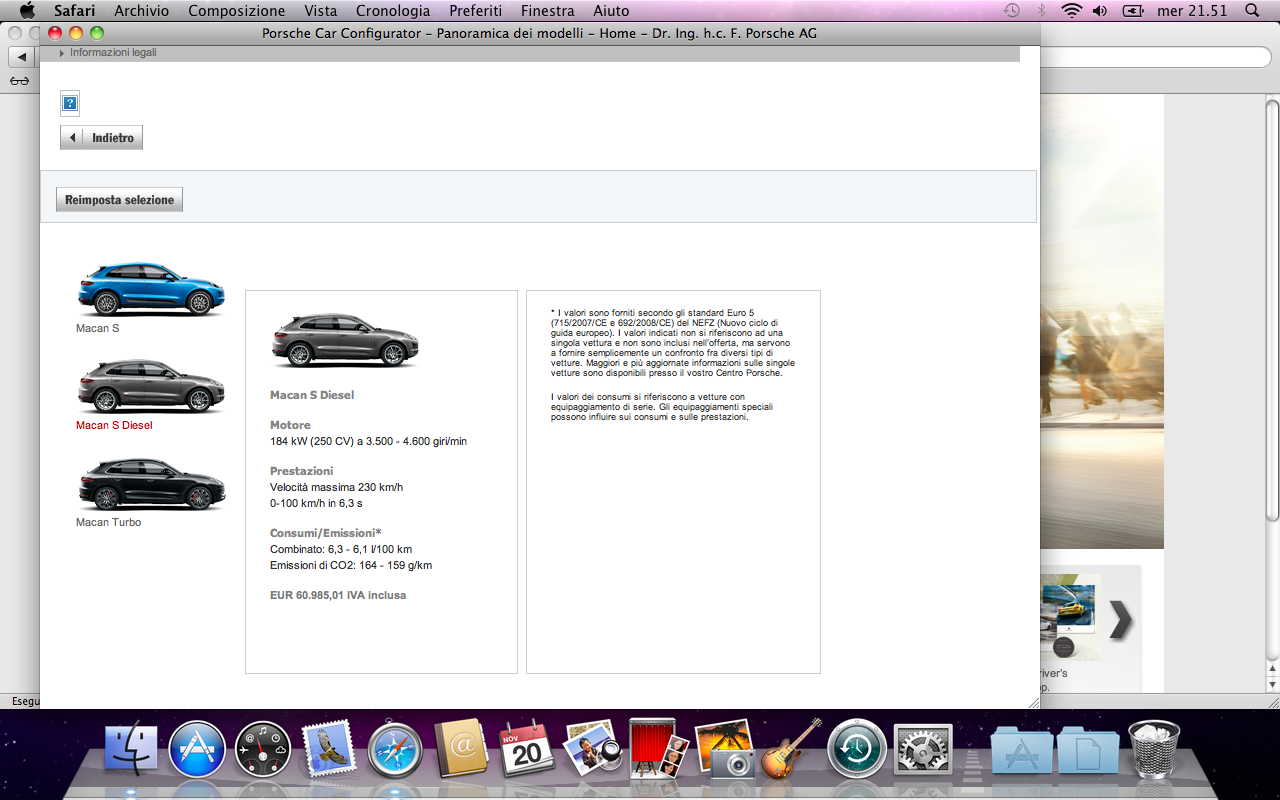This screenshot has width=1280, height=800.
Task: Click Reimposta selezione button
Action: click(x=119, y=200)
